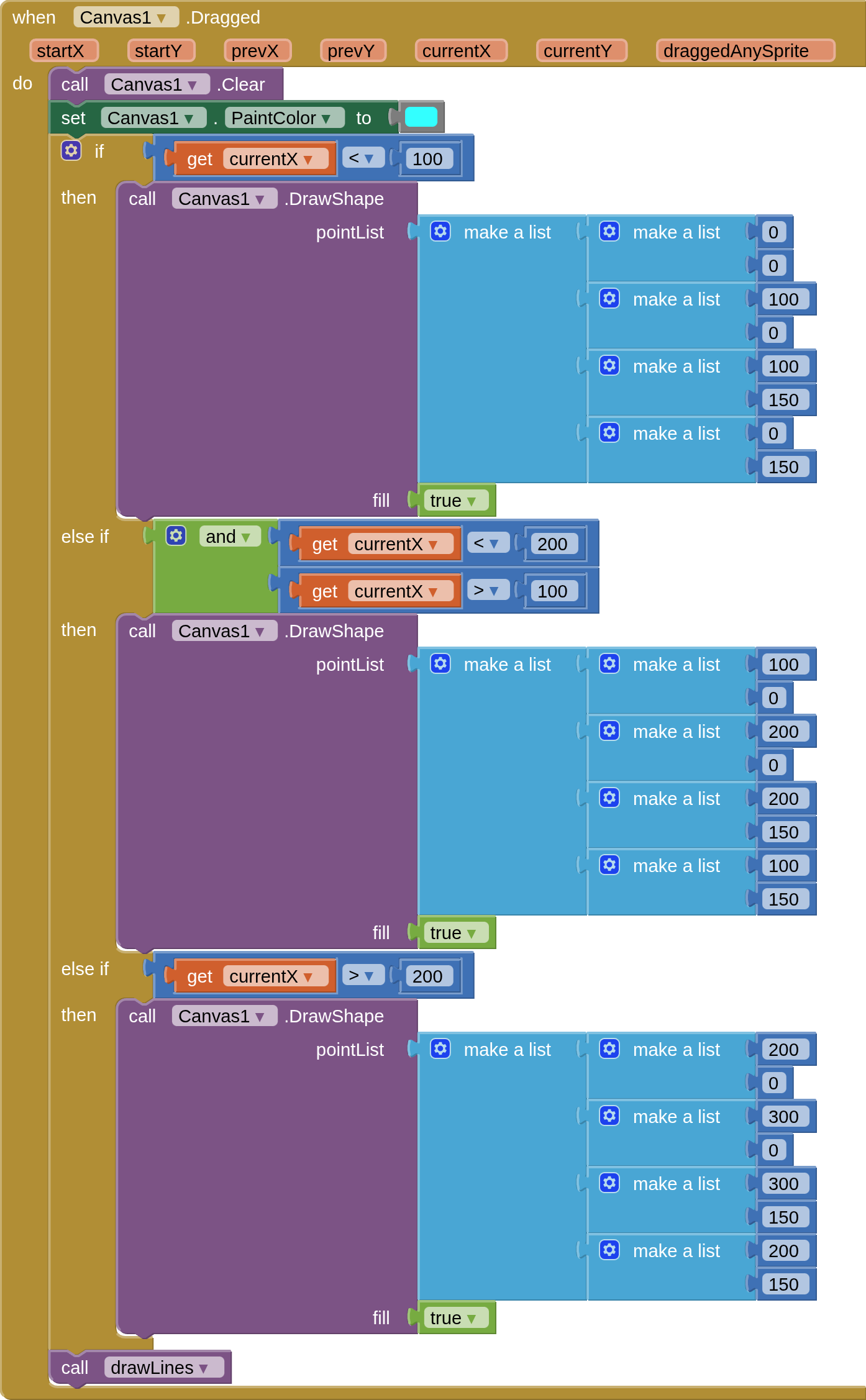
Task: Open the drawLines procedure dropdown
Action: click(204, 1368)
